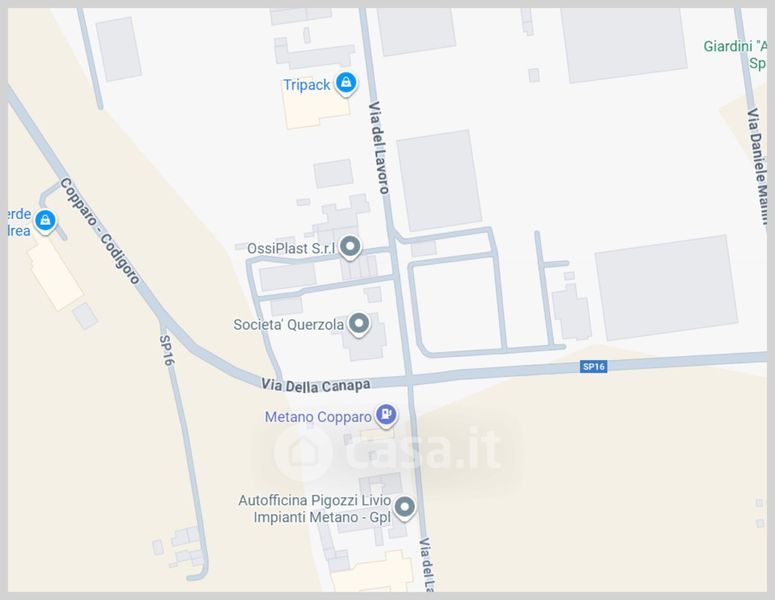Click the blue shopping pin near Copparo-Codigoro road

(45, 220)
